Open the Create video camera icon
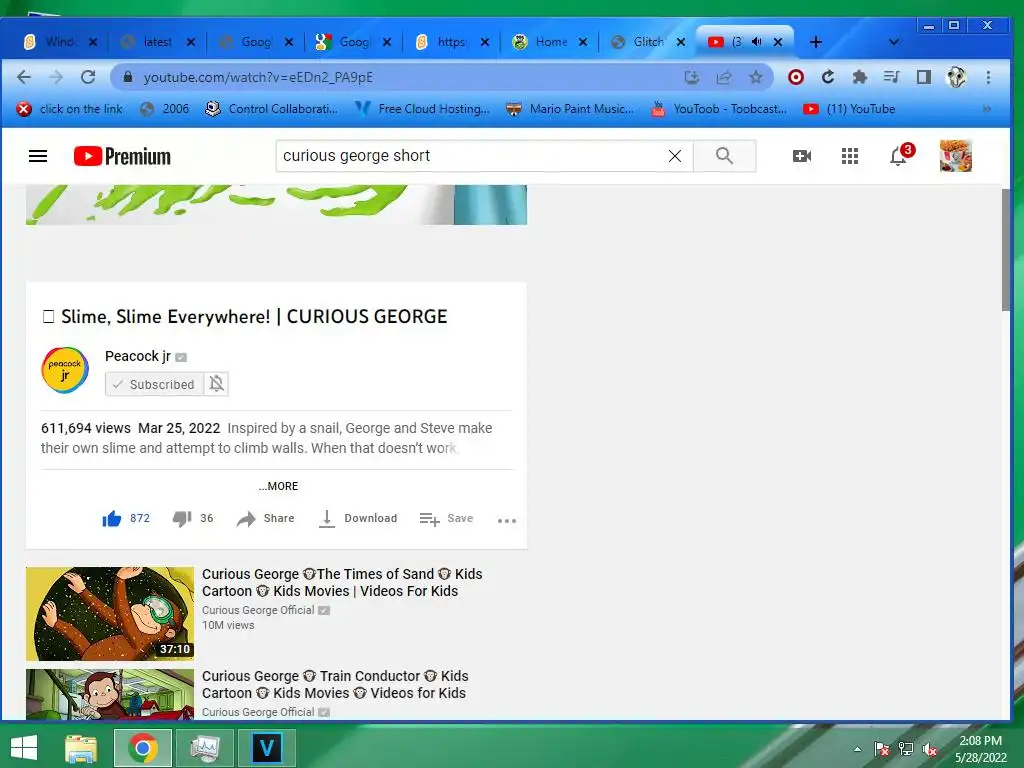The height and width of the screenshot is (768, 1024). (x=801, y=156)
